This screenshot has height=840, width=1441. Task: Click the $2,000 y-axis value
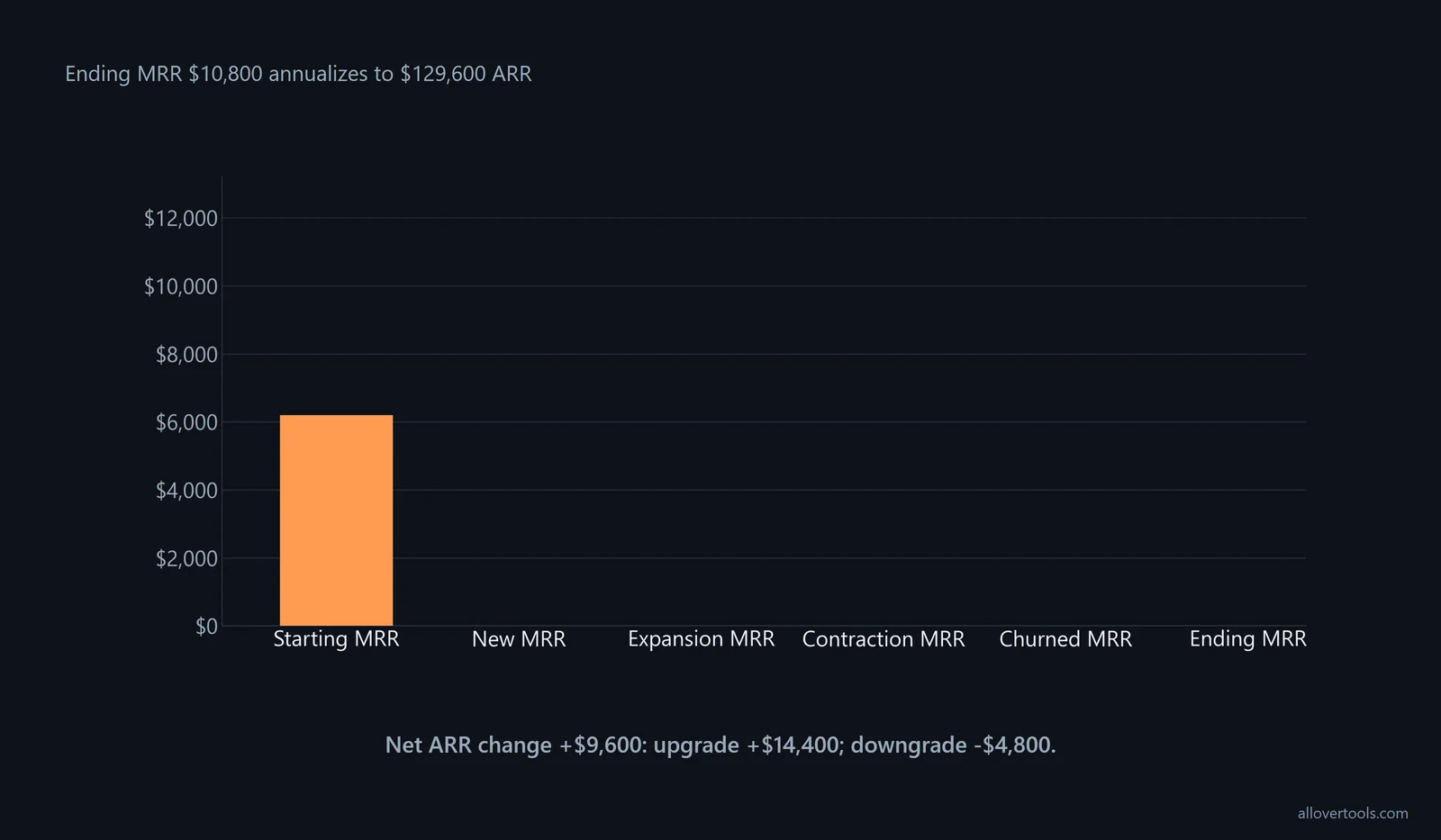pyautogui.click(x=186, y=558)
